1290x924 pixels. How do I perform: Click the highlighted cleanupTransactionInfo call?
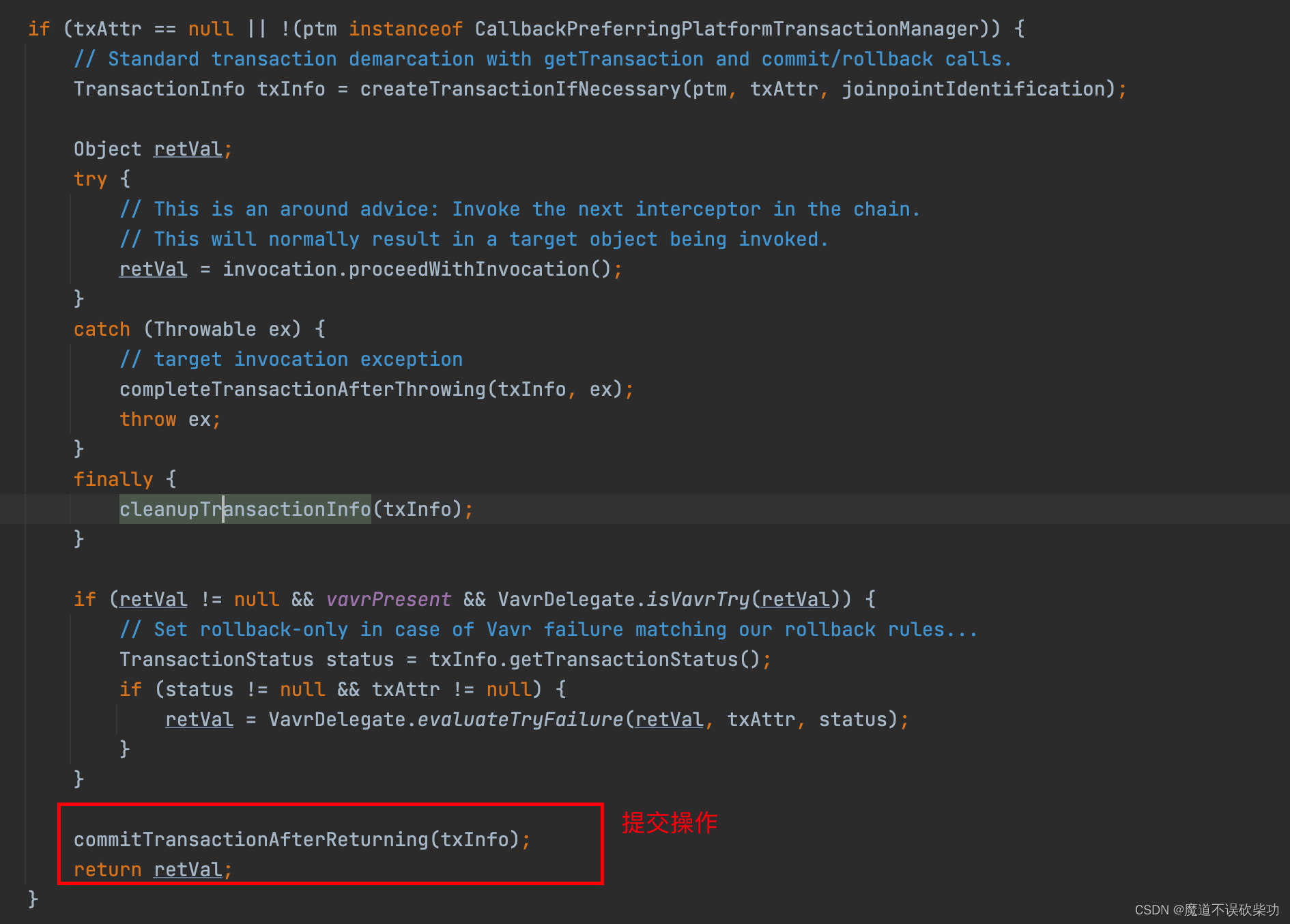(245, 510)
